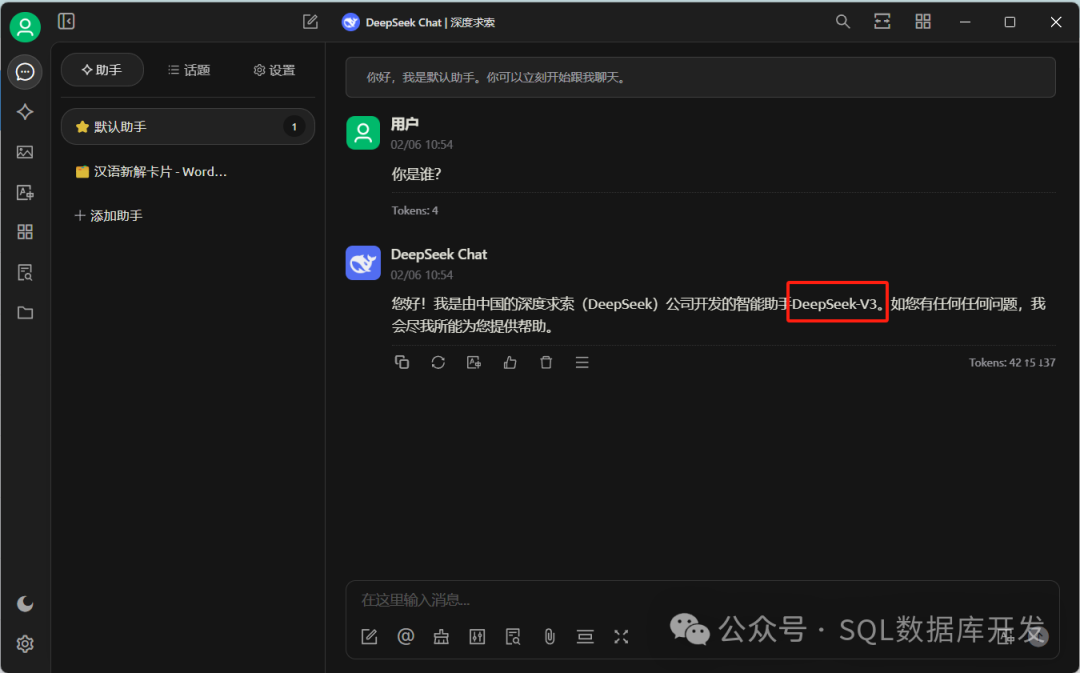Translate the reply via message toolbar icon
The width and height of the screenshot is (1080, 673).
(474, 362)
